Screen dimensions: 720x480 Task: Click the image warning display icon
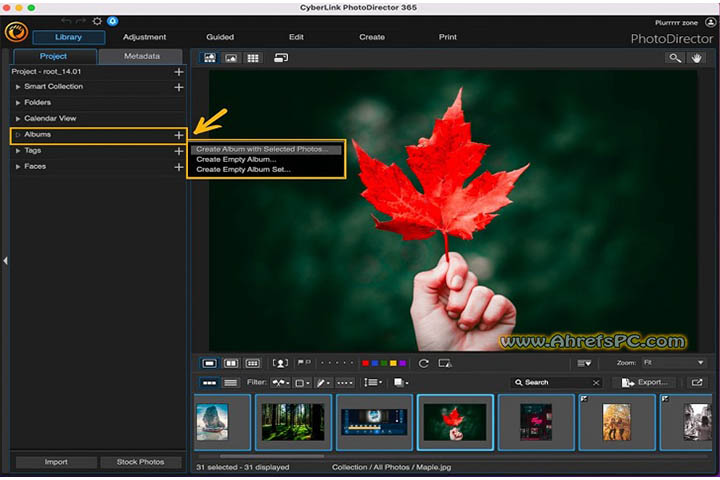pyautogui.click(x=445, y=363)
